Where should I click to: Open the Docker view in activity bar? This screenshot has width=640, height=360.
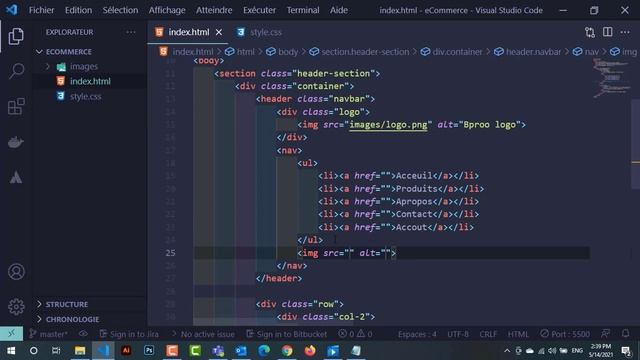[x=16, y=142]
